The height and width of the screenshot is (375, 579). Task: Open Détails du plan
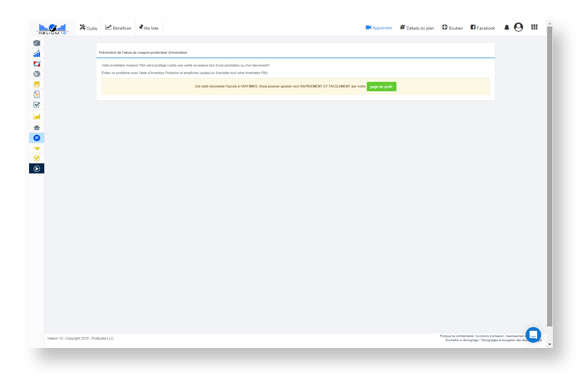(x=417, y=28)
